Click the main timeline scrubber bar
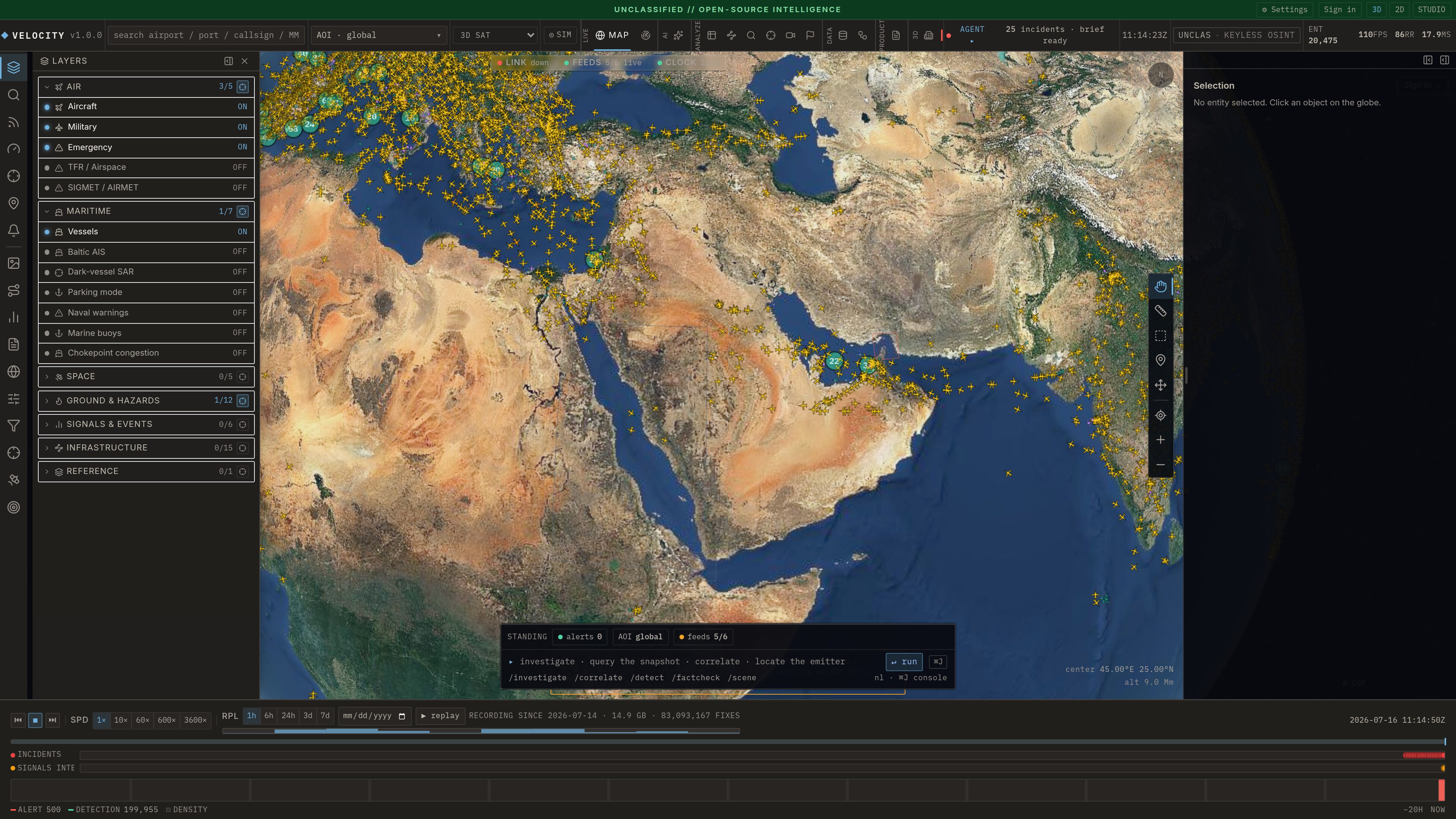The image size is (1456, 819). (728, 742)
